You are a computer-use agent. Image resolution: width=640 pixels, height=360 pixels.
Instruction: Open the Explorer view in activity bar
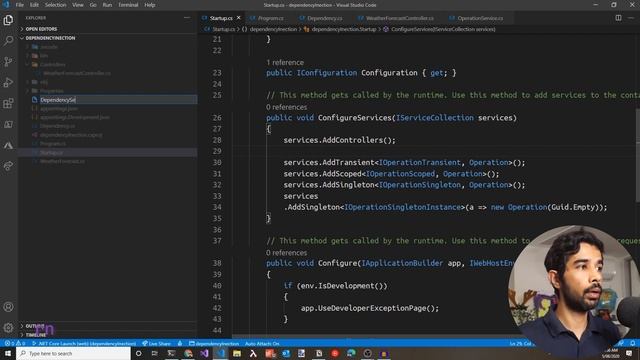click(x=8, y=20)
